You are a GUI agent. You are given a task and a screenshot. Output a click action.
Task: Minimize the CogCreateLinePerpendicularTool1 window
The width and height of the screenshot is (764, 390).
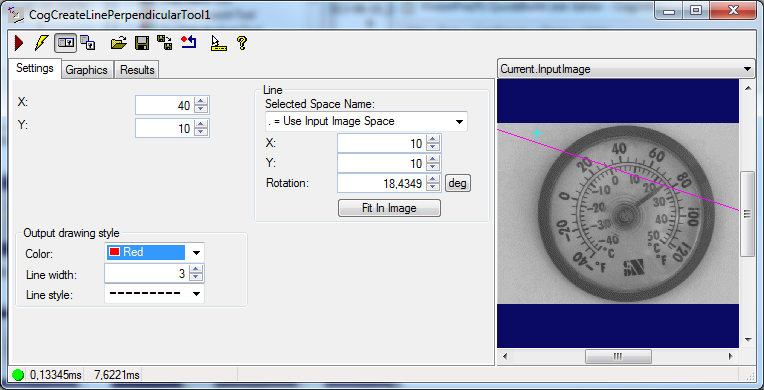[668, 11]
